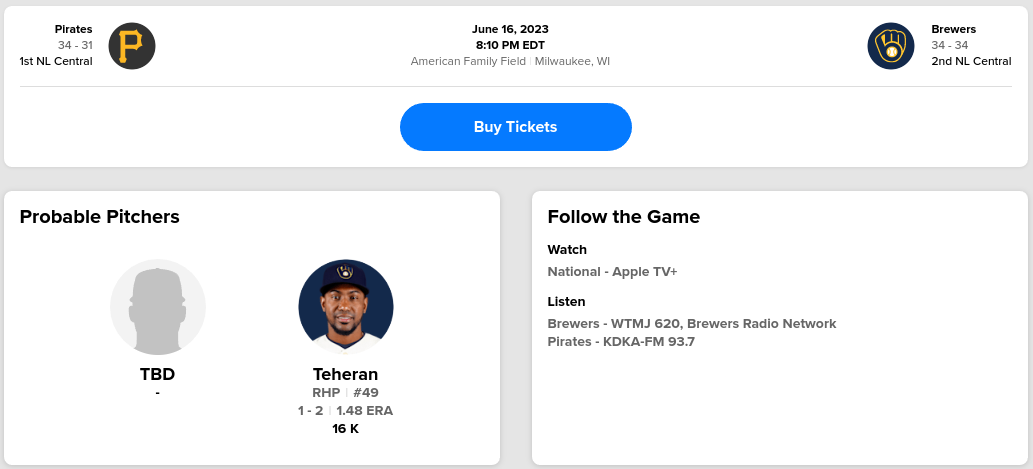Click Pirates 1st NL Central standing
1033x469 pixels.
point(56,61)
